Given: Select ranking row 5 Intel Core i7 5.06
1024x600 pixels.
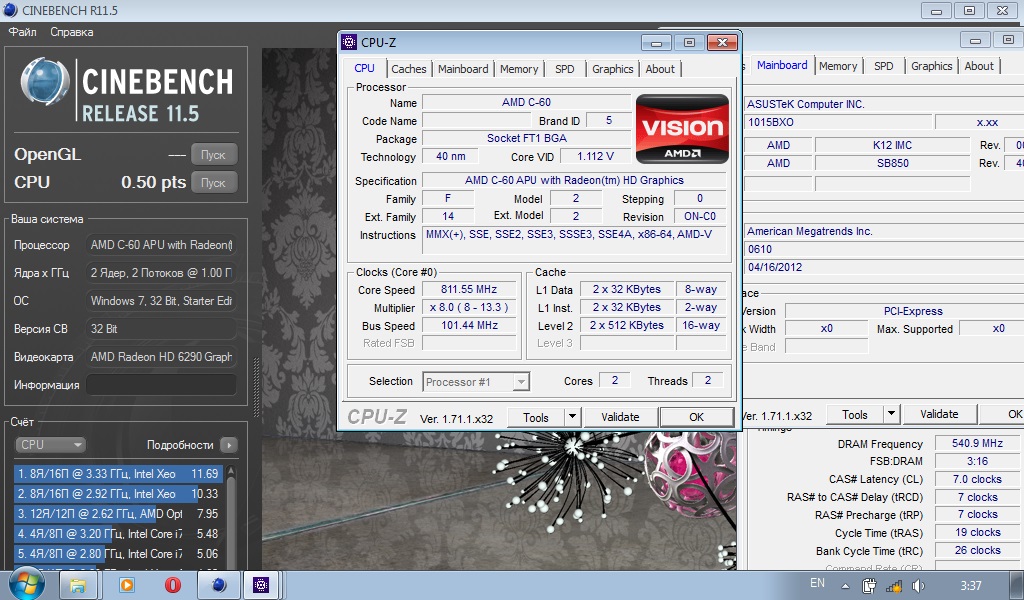Looking at the screenshot, I should pos(118,554).
